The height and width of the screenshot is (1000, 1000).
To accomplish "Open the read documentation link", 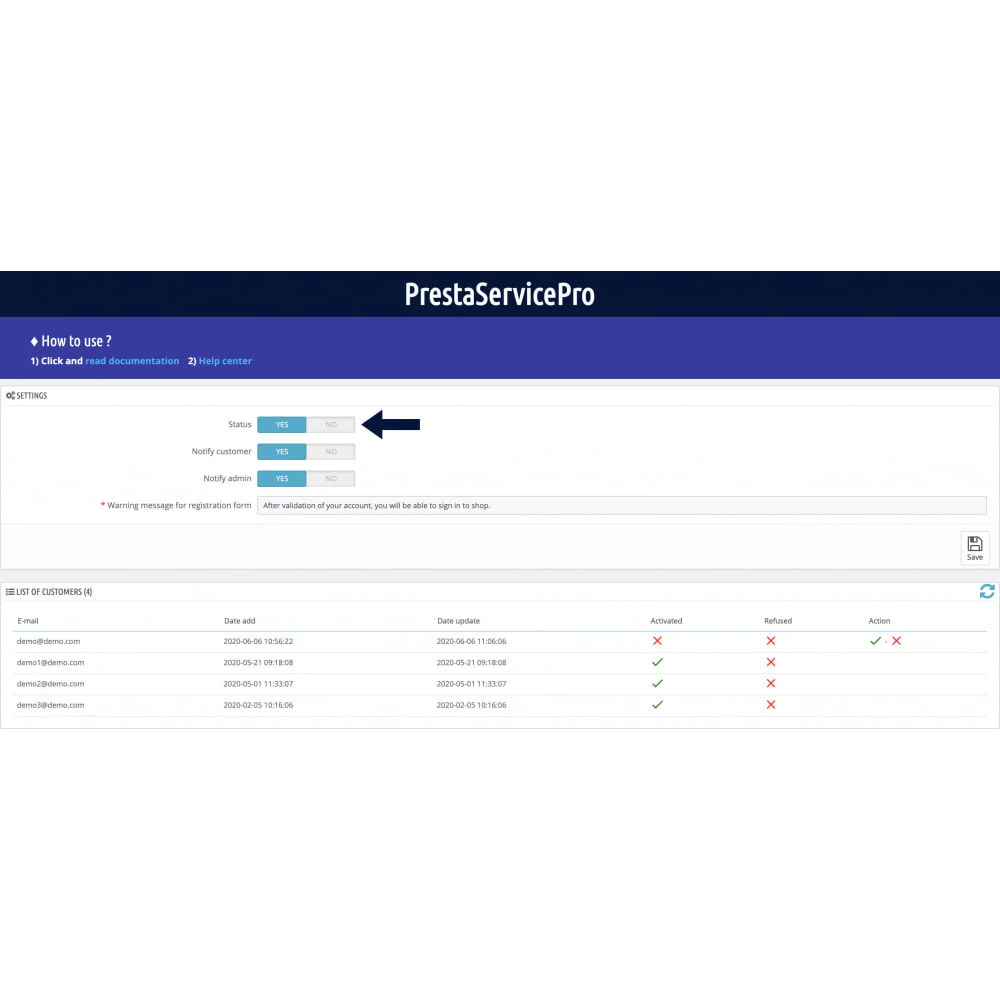I will [x=132, y=361].
